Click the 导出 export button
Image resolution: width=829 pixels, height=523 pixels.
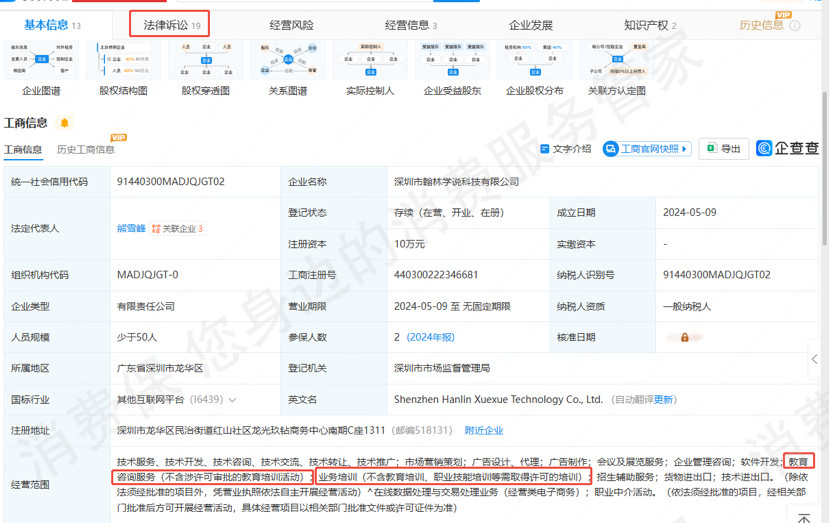[724, 149]
